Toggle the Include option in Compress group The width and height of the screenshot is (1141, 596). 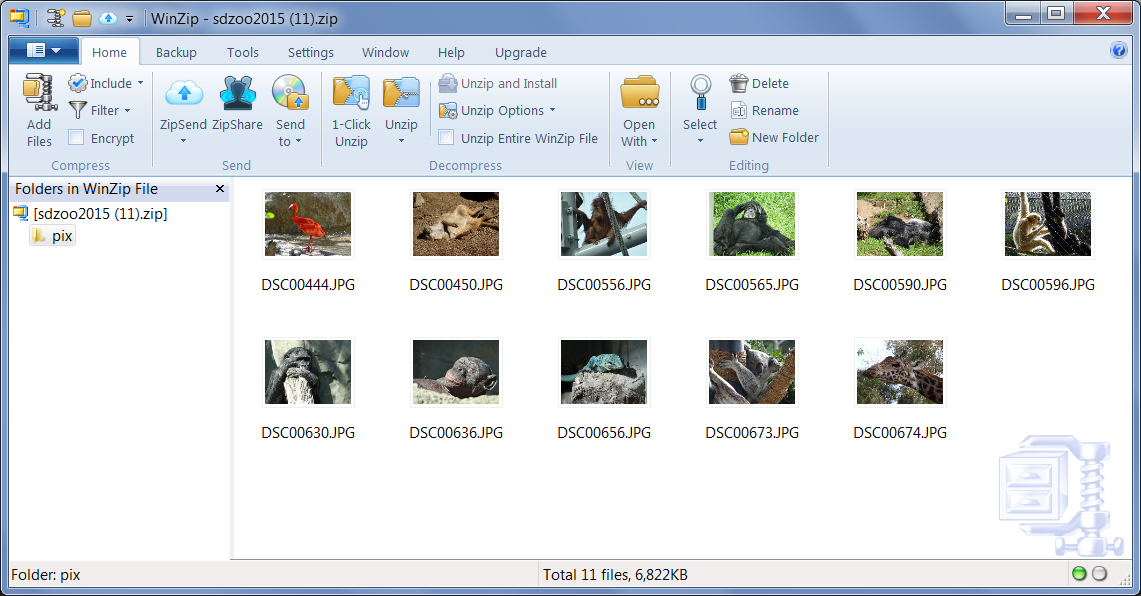pos(105,84)
